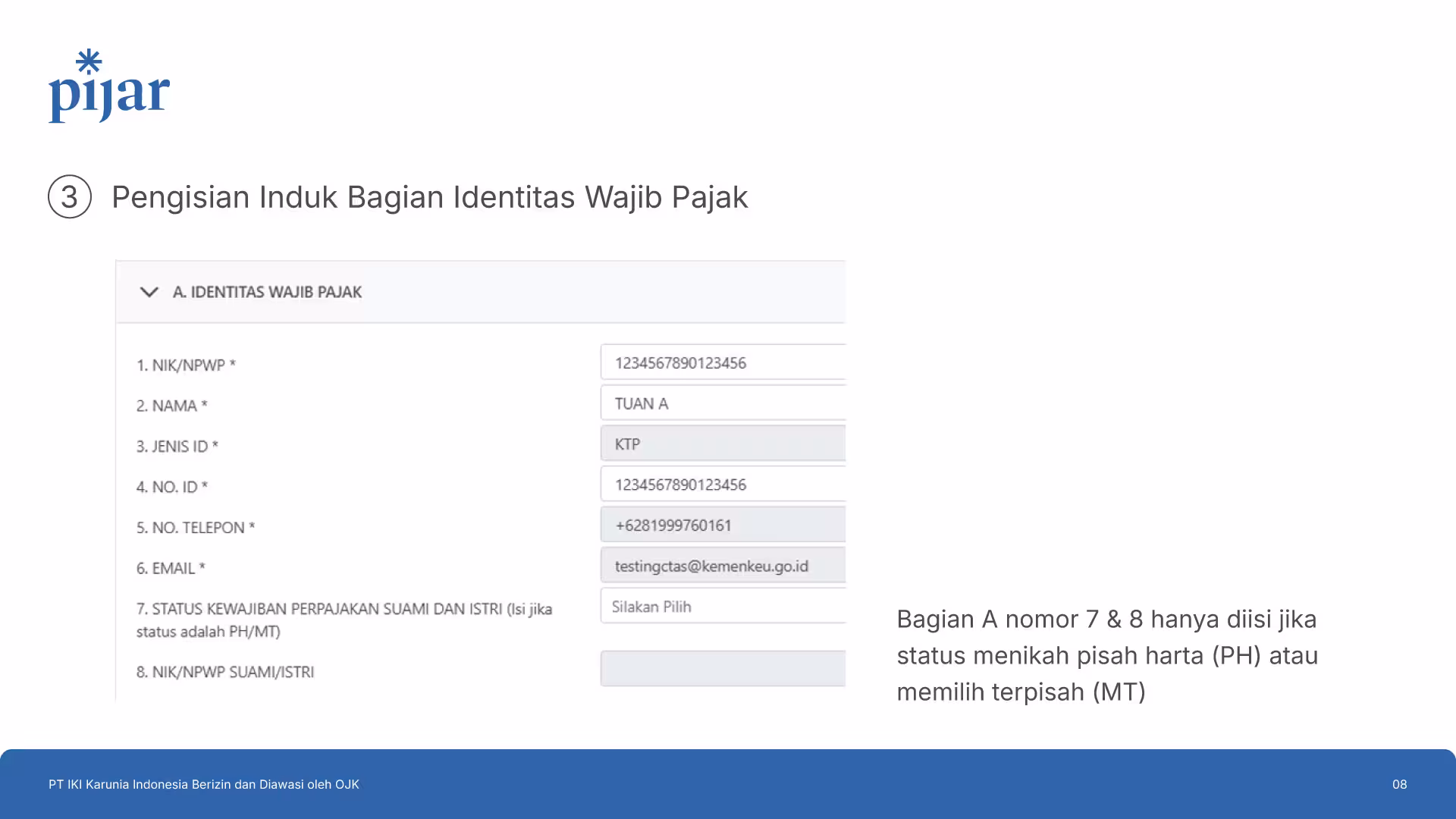The width and height of the screenshot is (1456, 819).
Task: Click label 7. STATUS KEWAJIBAN PERPAJAKAN SUAMI DAN ISTRI
Action: 344,620
